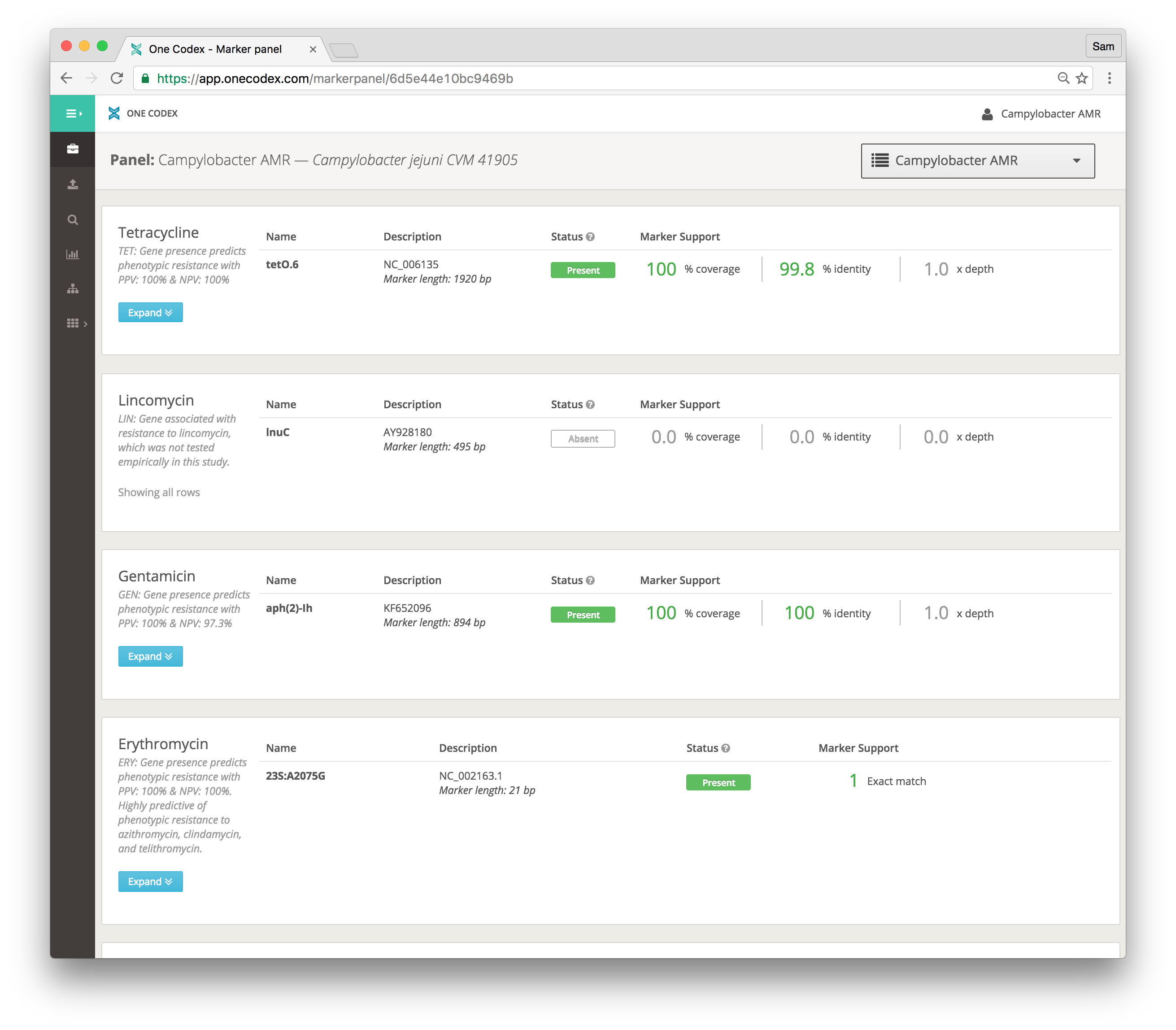Click the aph(2)-Ih marker name

289,608
